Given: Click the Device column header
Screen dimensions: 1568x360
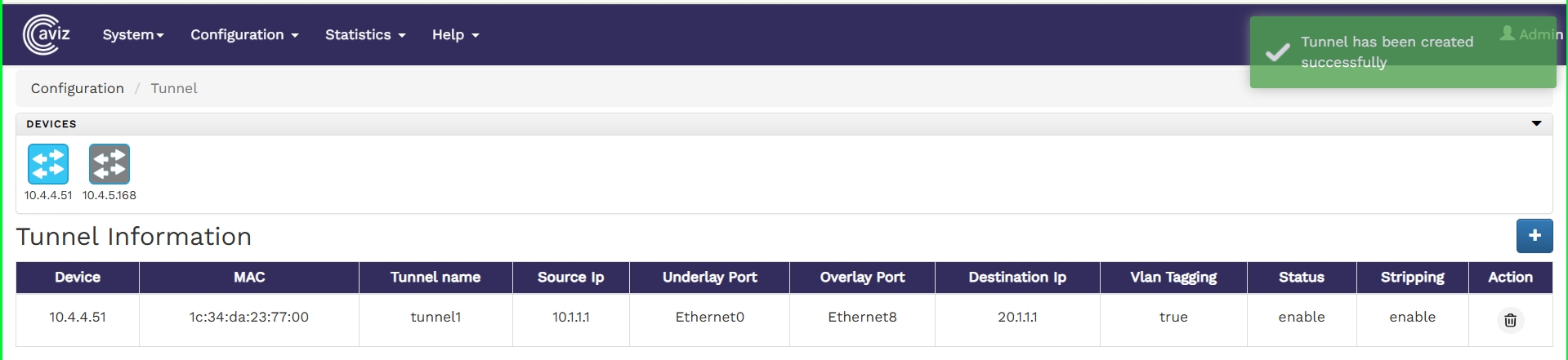Looking at the screenshot, I should point(78,278).
